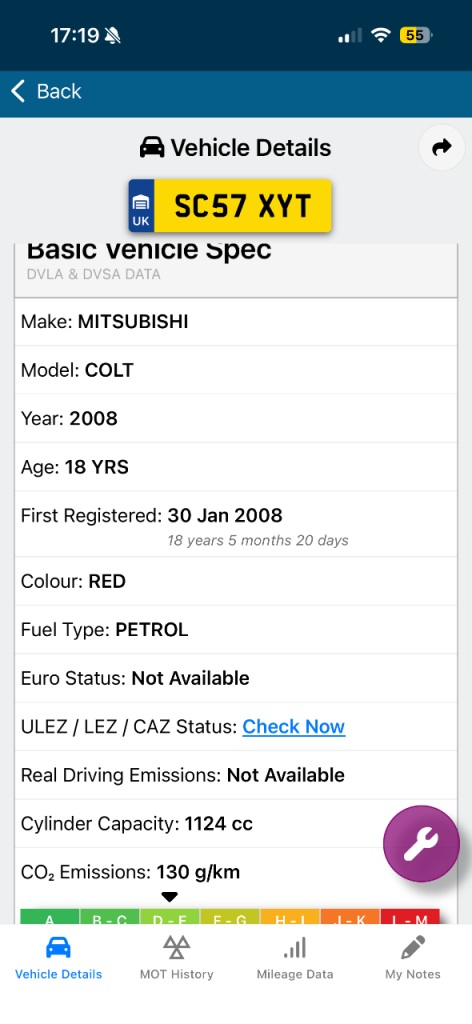Open the Check Now ULEZ status link

(x=294, y=727)
